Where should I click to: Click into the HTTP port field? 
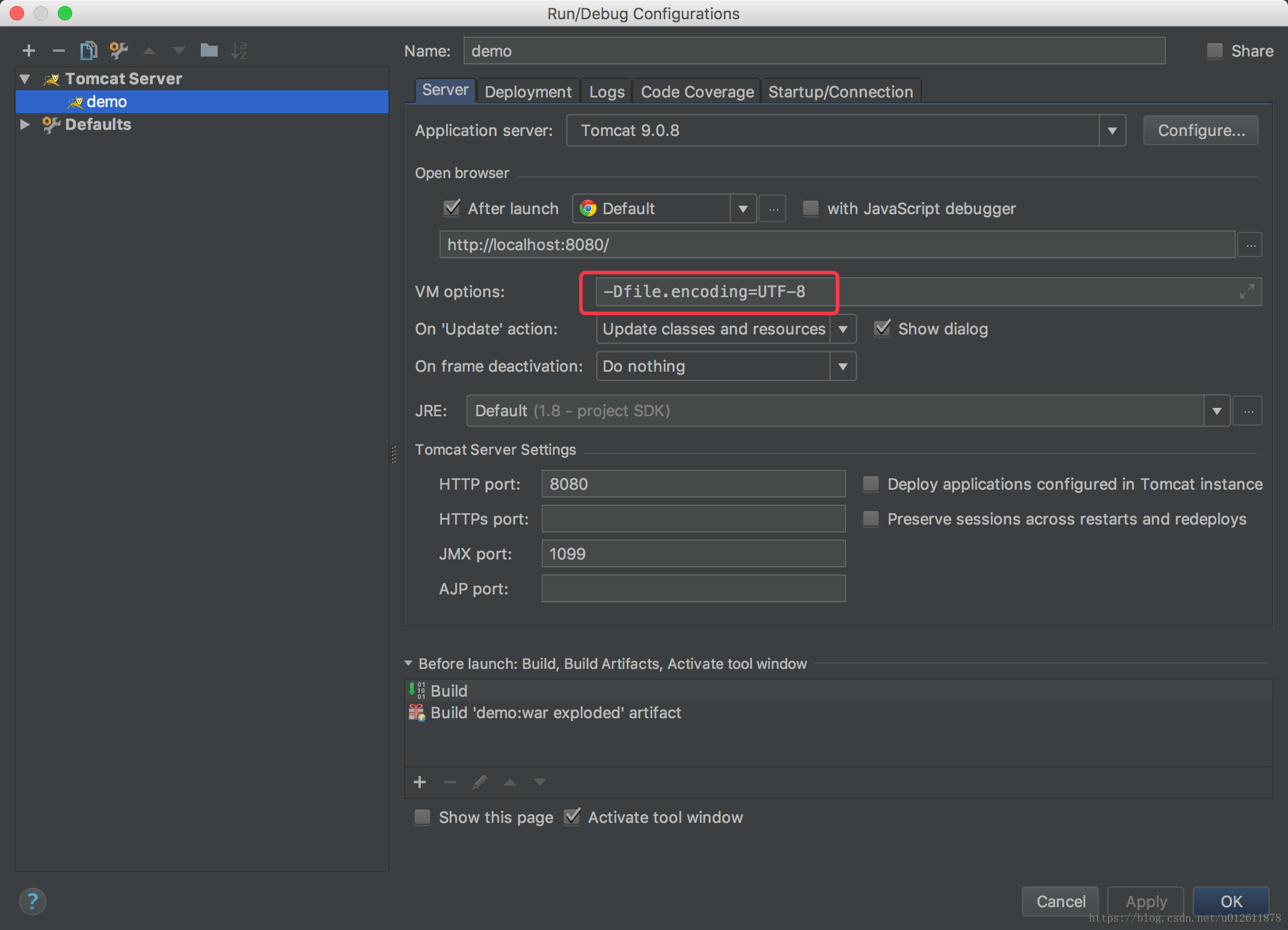click(x=693, y=484)
